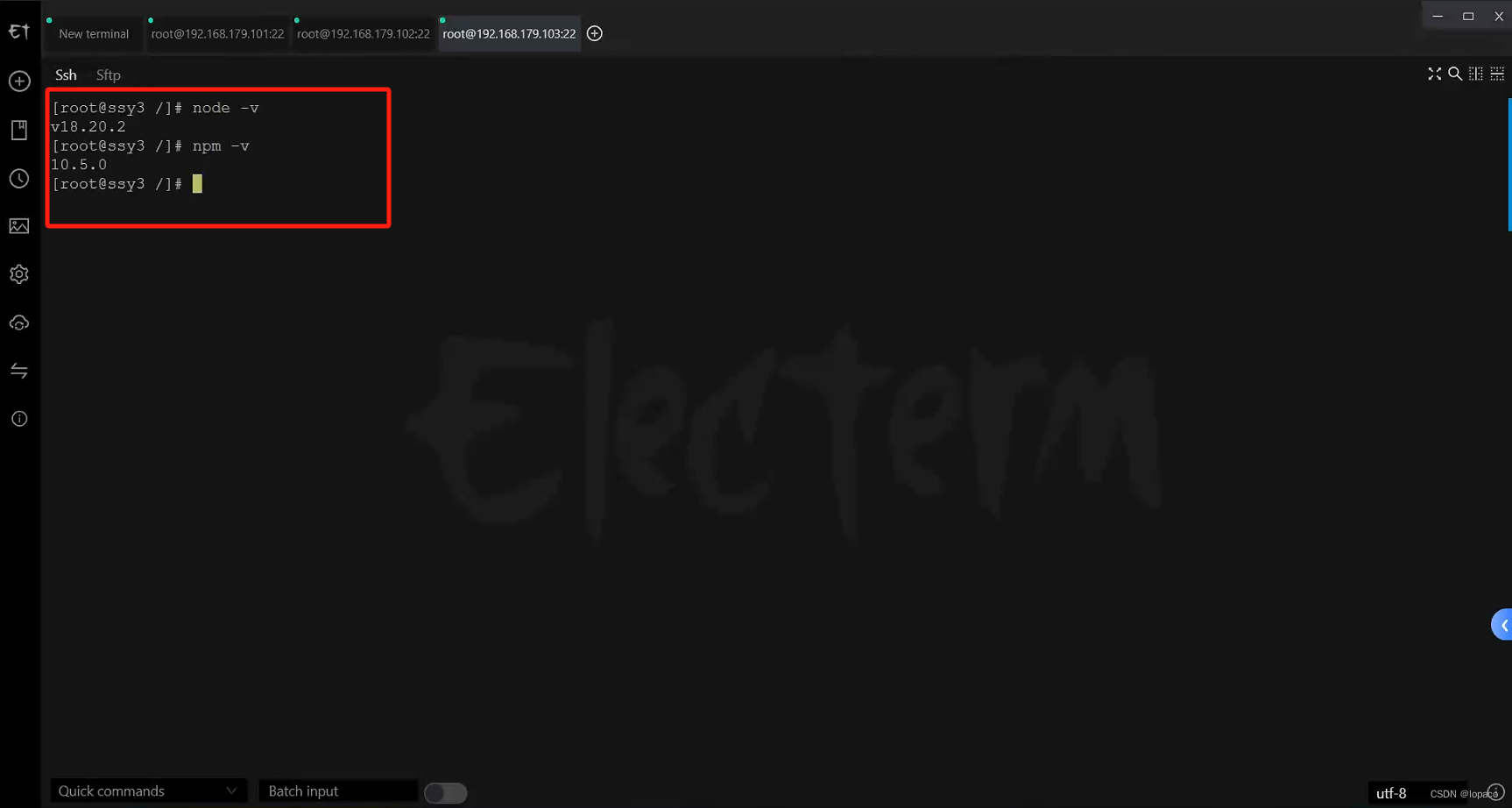This screenshot has height=808, width=1512.
Task: Click the Electerm logo icon
Action: pos(19,32)
